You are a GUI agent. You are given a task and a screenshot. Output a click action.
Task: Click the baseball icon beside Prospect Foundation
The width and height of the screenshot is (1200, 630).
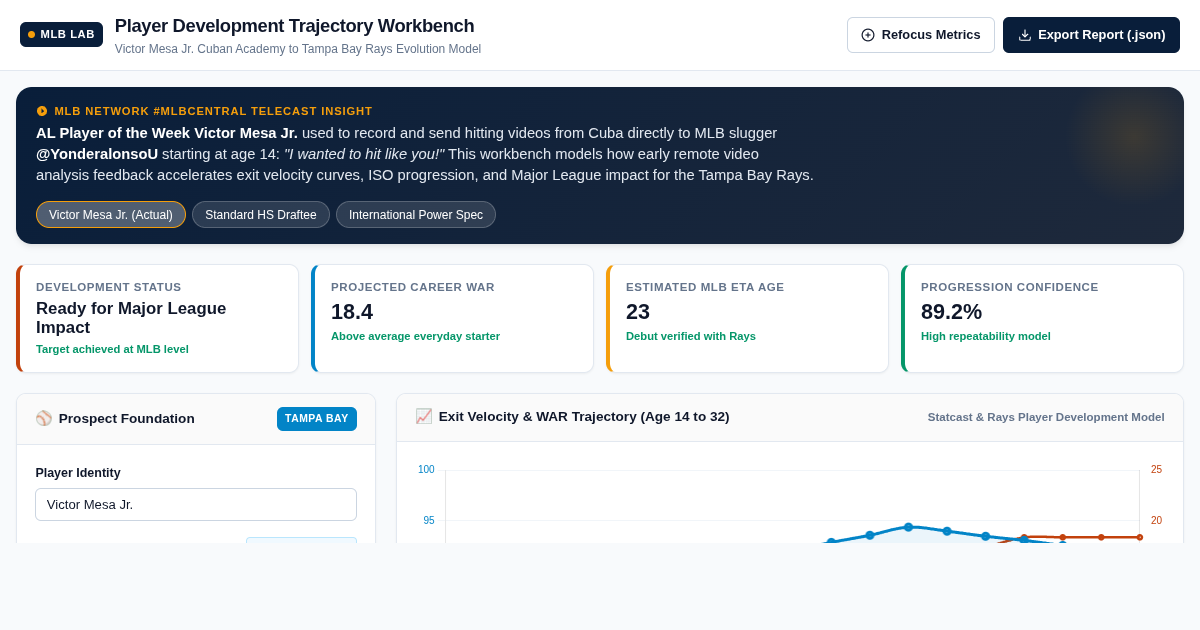(x=44, y=418)
